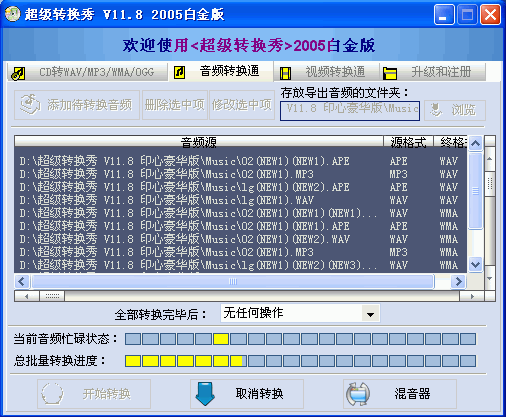Click the film strip video icon

click(285, 73)
